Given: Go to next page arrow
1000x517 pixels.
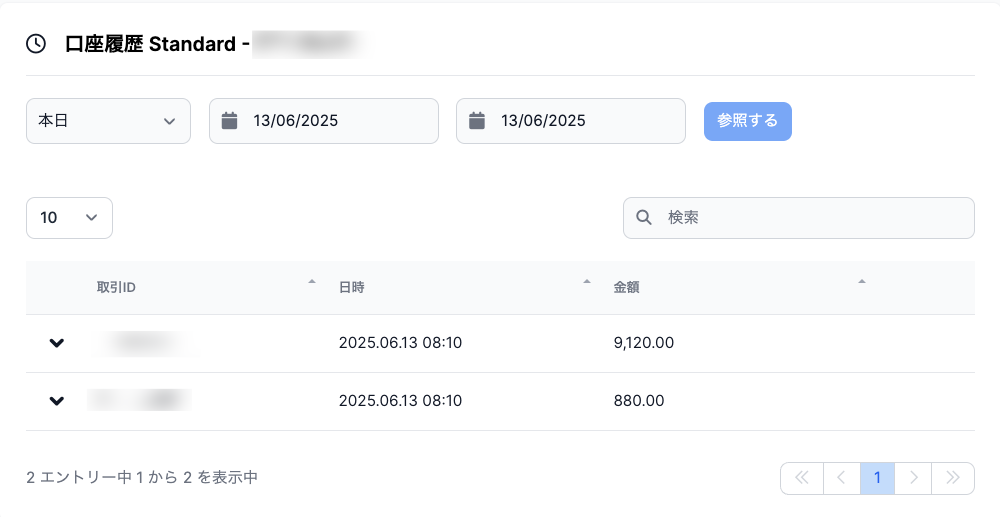Looking at the screenshot, I should tap(913, 478).
